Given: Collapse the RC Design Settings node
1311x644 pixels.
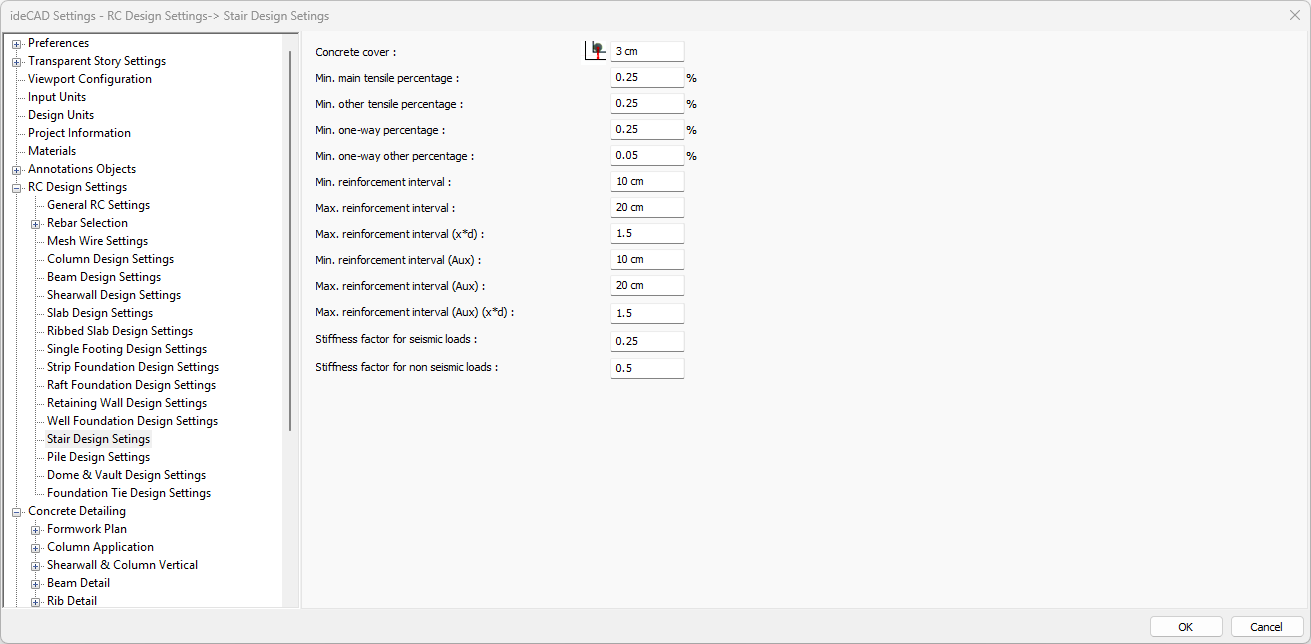Looking at the screenshot, I should [17, 188].
